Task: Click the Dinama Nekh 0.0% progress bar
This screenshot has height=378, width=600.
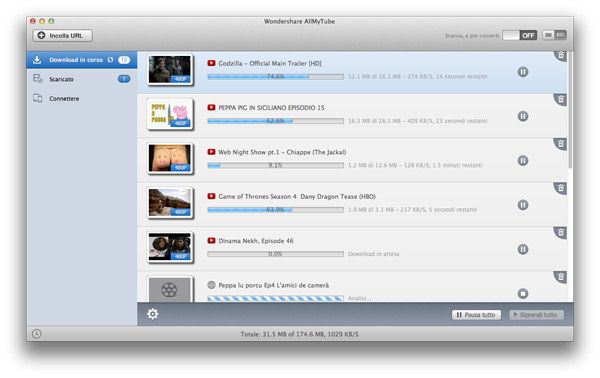Action: coord(276,254)
